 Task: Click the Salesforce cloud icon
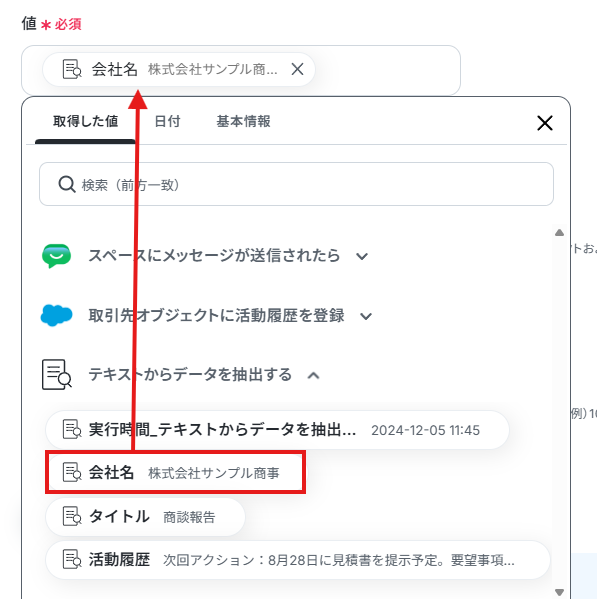(x=57, y=315)
